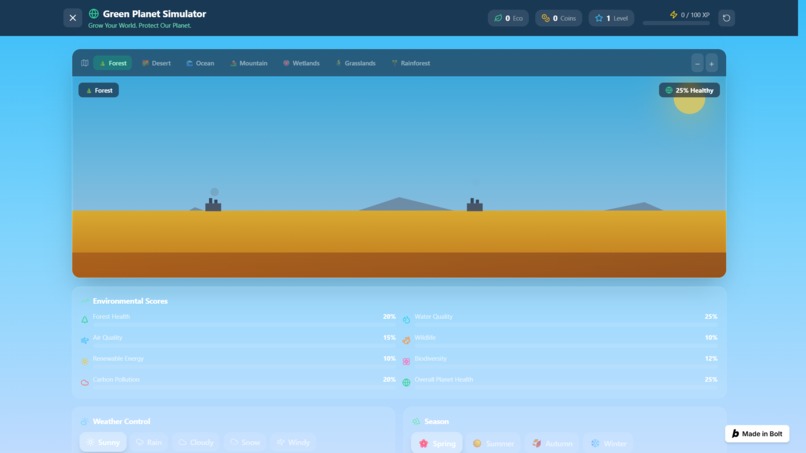This screenshot has height=453, width=806.
Task: Choose the Autumn season
Action: click(x=552, y=443)
